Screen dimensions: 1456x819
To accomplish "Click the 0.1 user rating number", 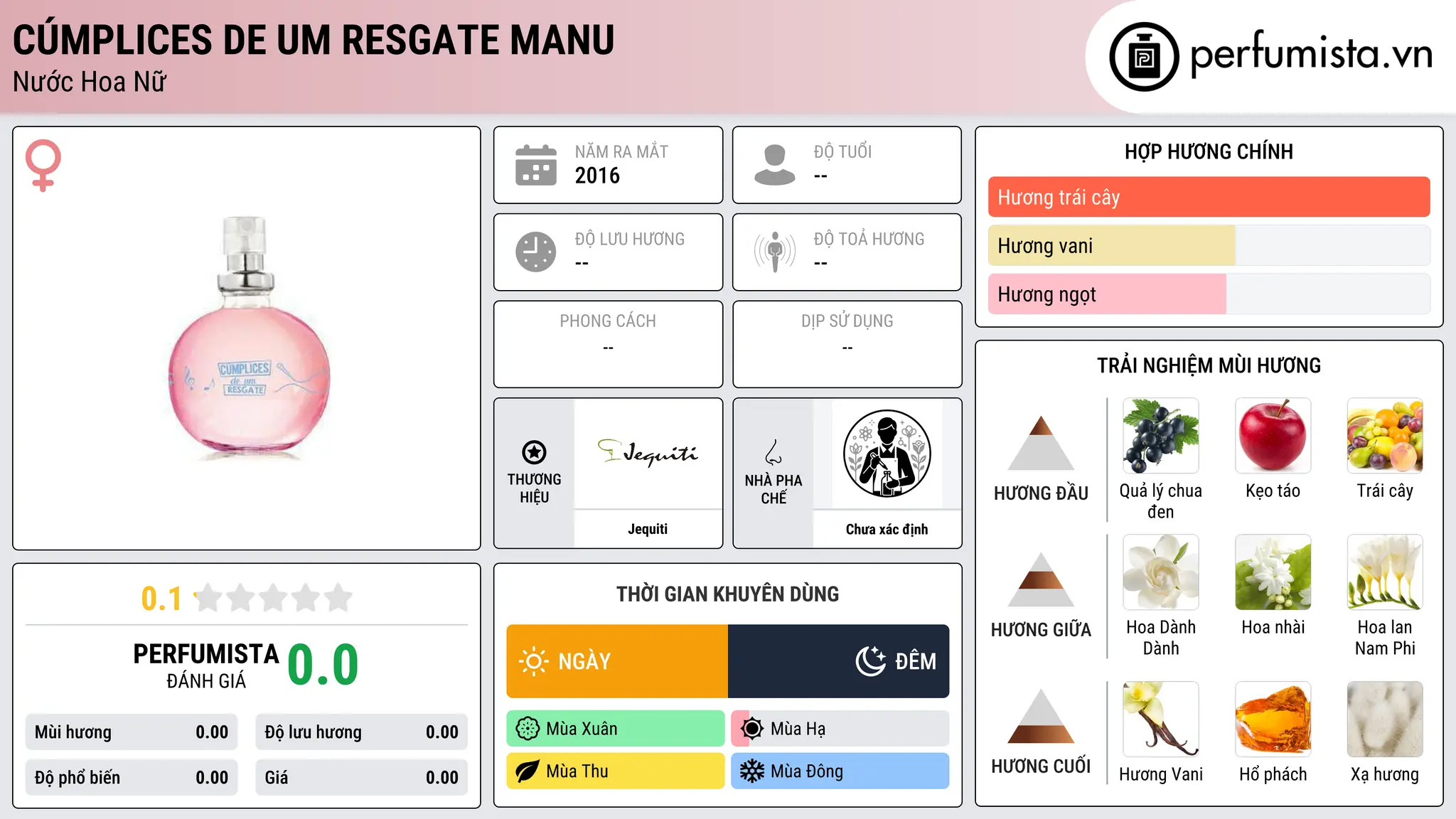I will (161, 599).
